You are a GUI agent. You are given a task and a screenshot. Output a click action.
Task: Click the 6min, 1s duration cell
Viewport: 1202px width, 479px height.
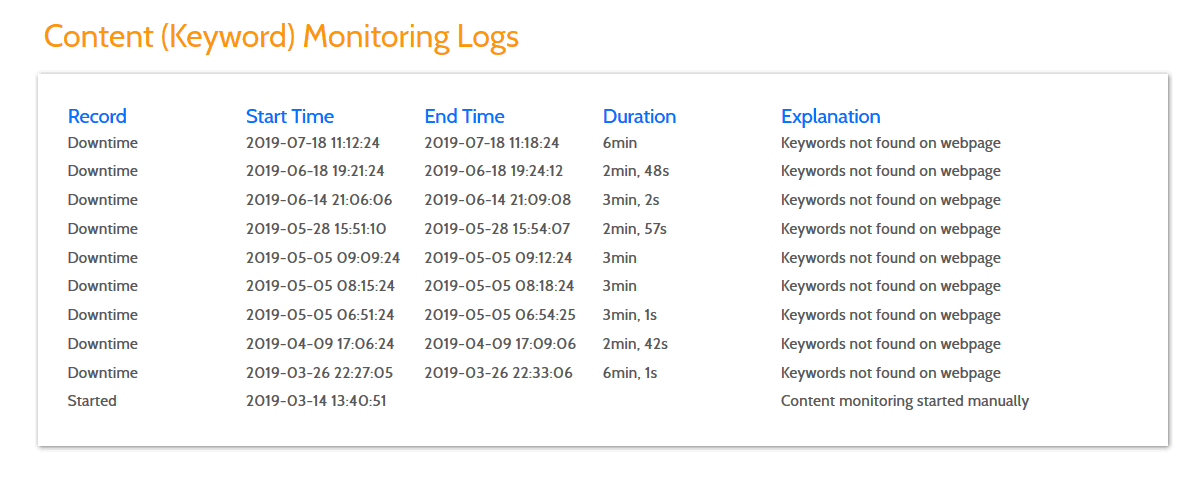[630, 373]
